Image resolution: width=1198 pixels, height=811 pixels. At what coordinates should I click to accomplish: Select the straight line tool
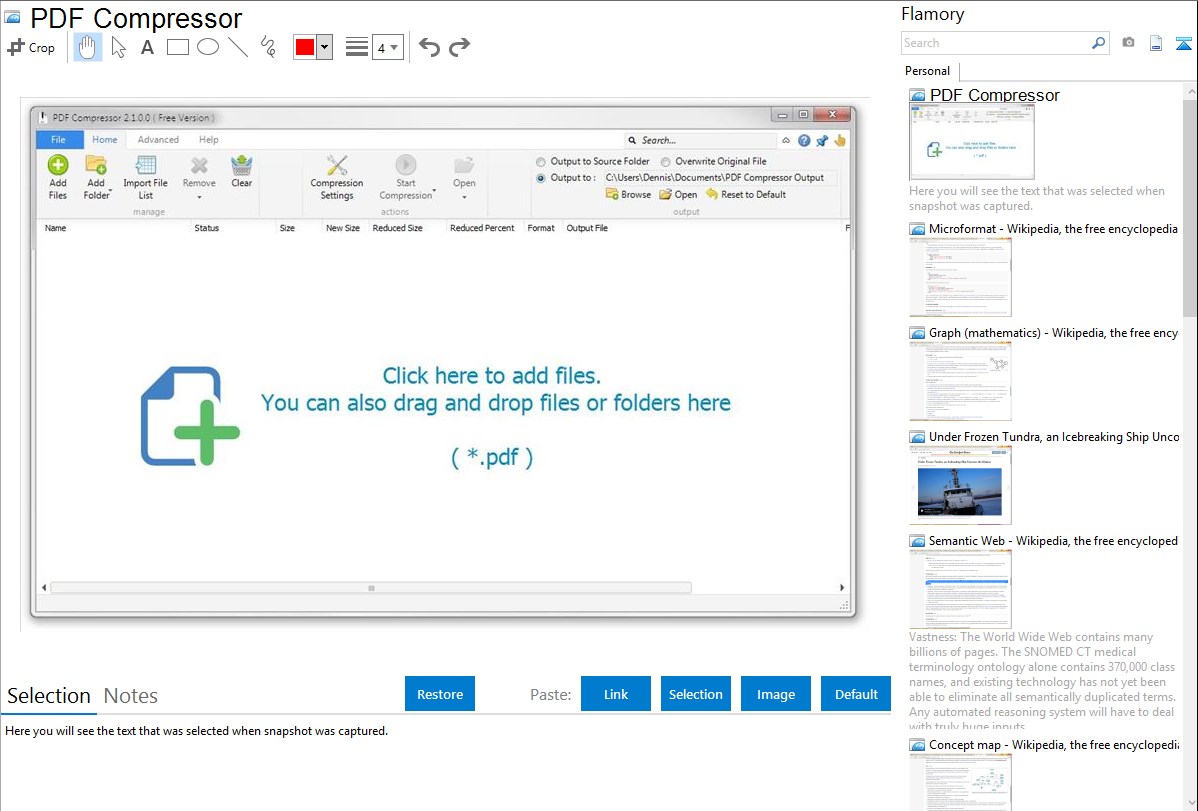tap(238, 47)
